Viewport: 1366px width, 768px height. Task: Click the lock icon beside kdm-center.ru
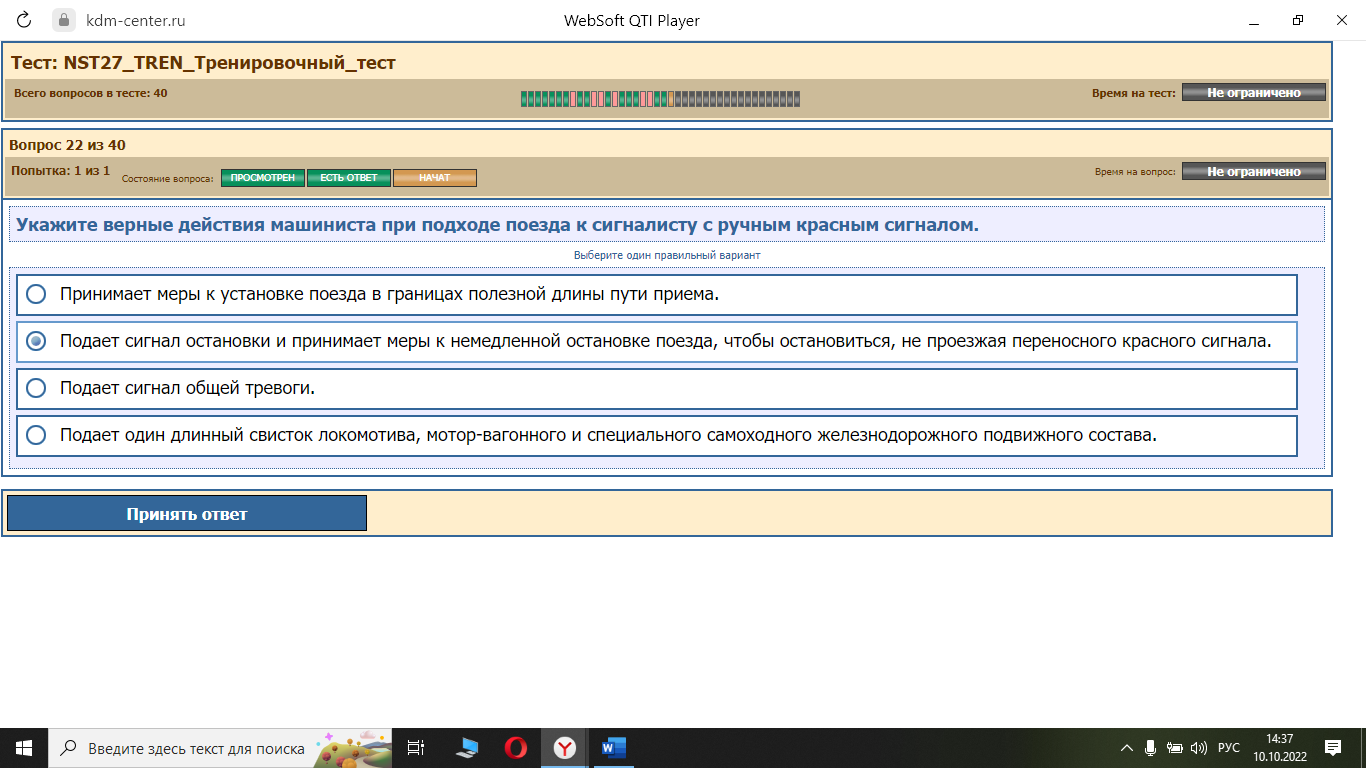pyautogui.click(x=65, y=20)
